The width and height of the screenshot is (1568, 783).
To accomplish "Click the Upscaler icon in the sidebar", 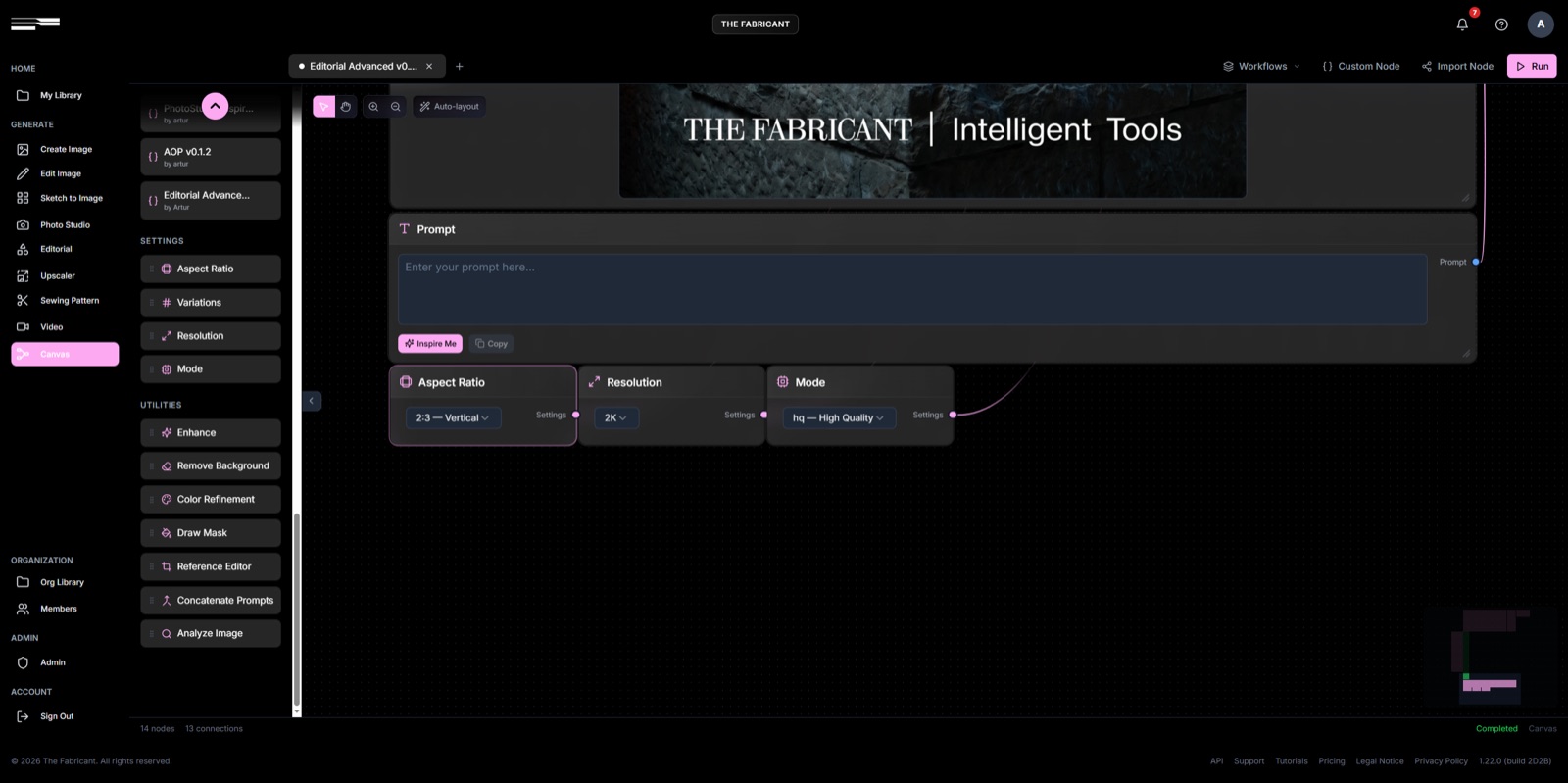I will coord(23,276).
